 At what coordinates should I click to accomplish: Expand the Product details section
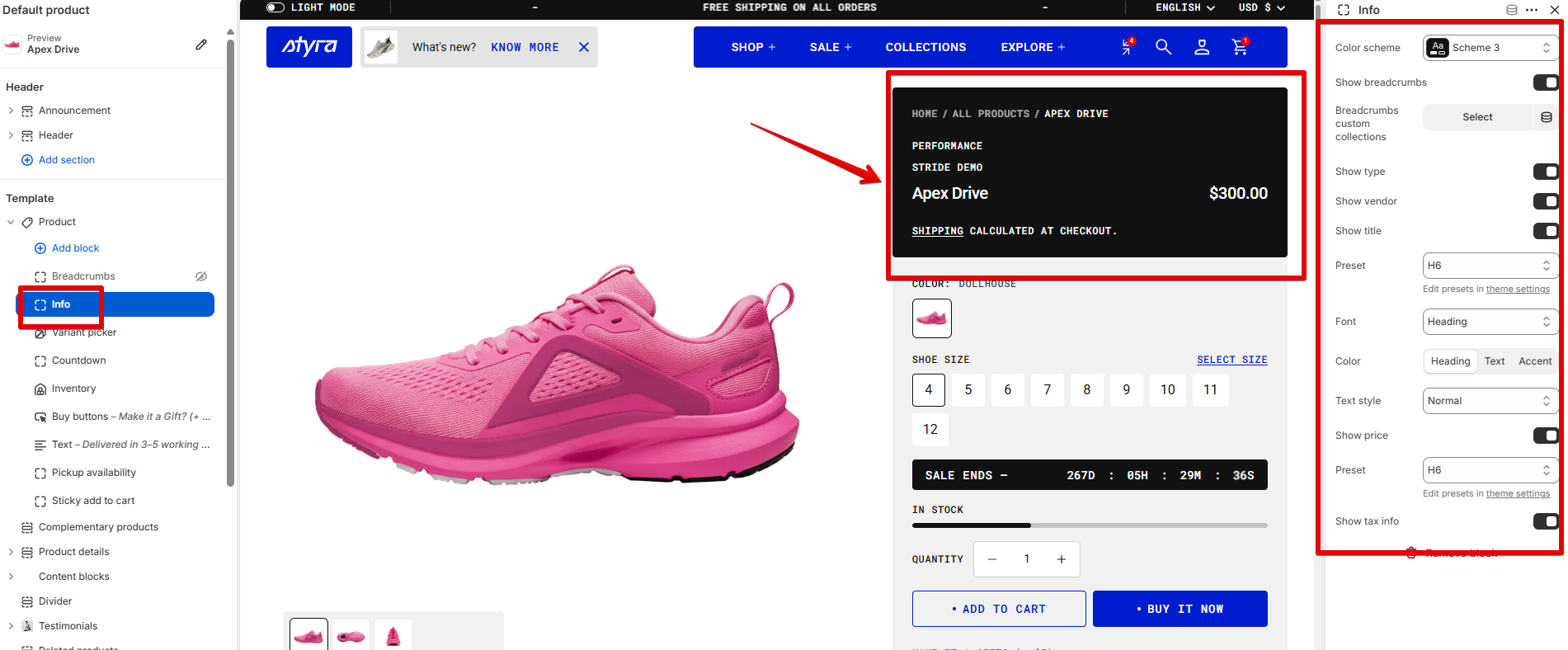click(11, 552)
